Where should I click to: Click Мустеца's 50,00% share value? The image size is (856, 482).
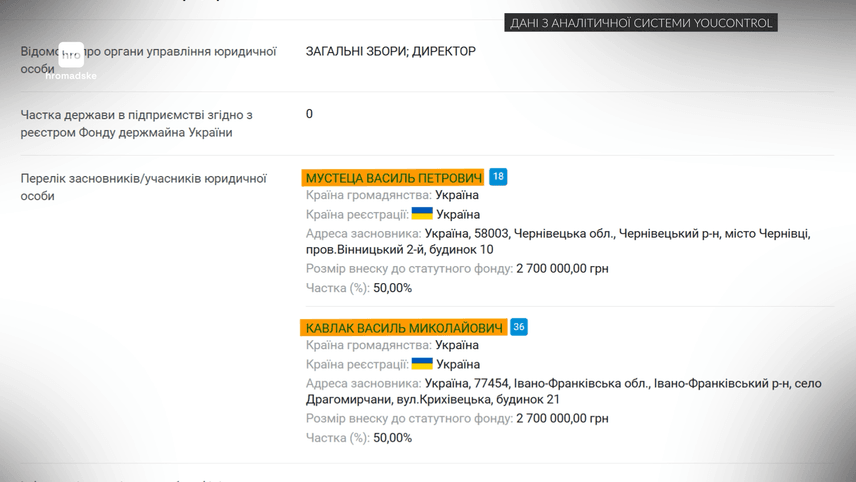click(x=392, y=288)
